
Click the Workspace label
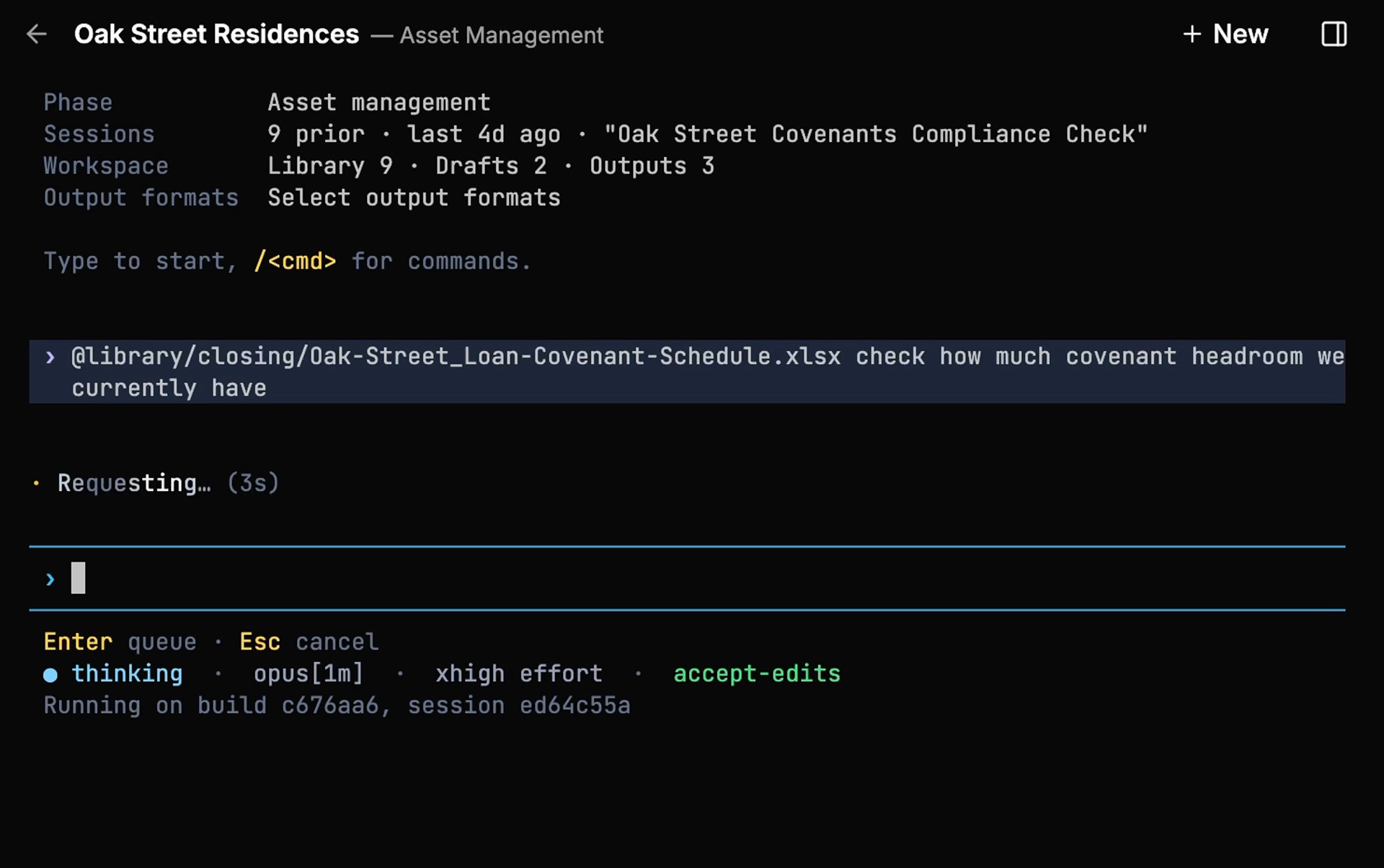click(x=106, y=166)
